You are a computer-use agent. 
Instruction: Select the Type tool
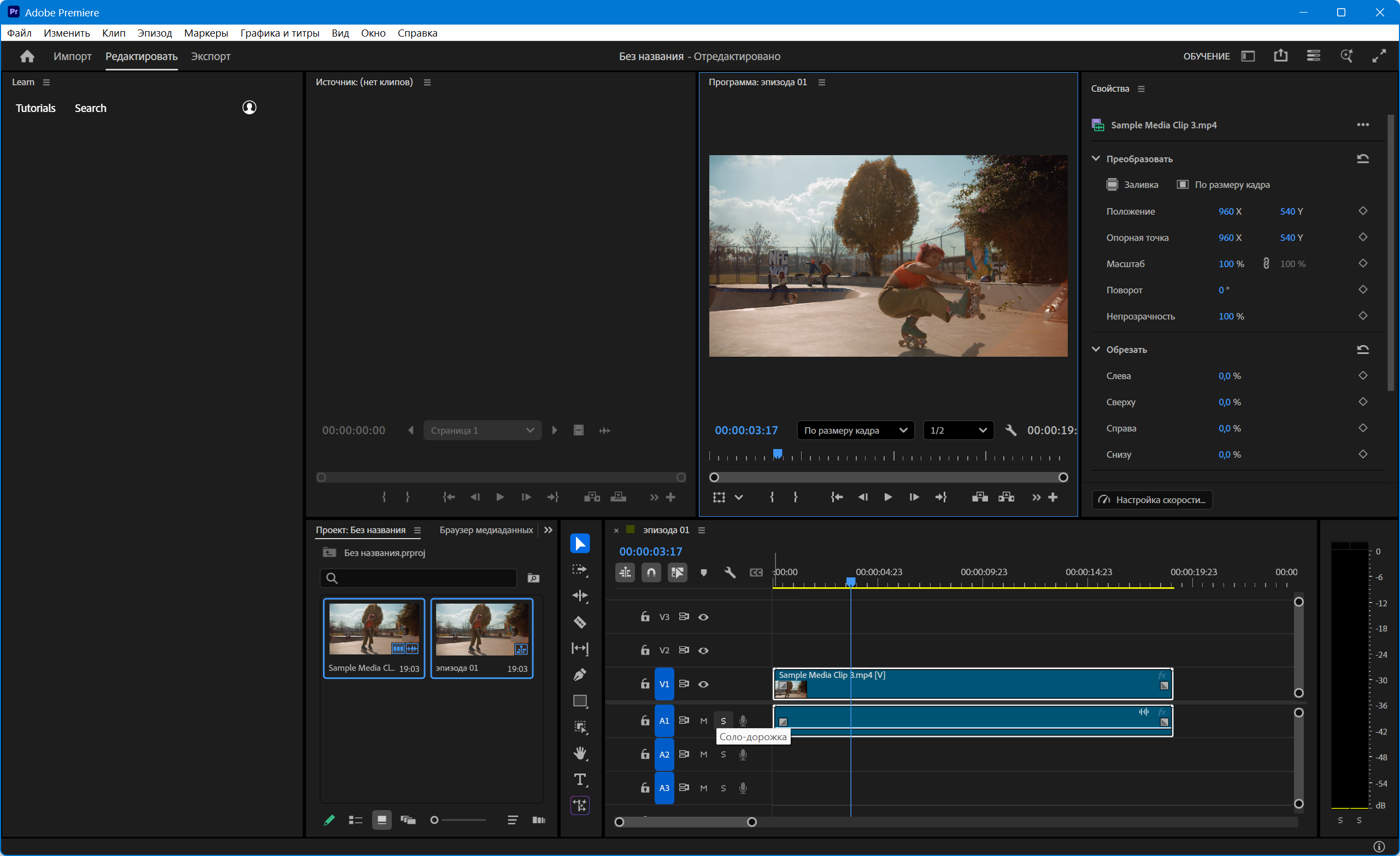580,780
